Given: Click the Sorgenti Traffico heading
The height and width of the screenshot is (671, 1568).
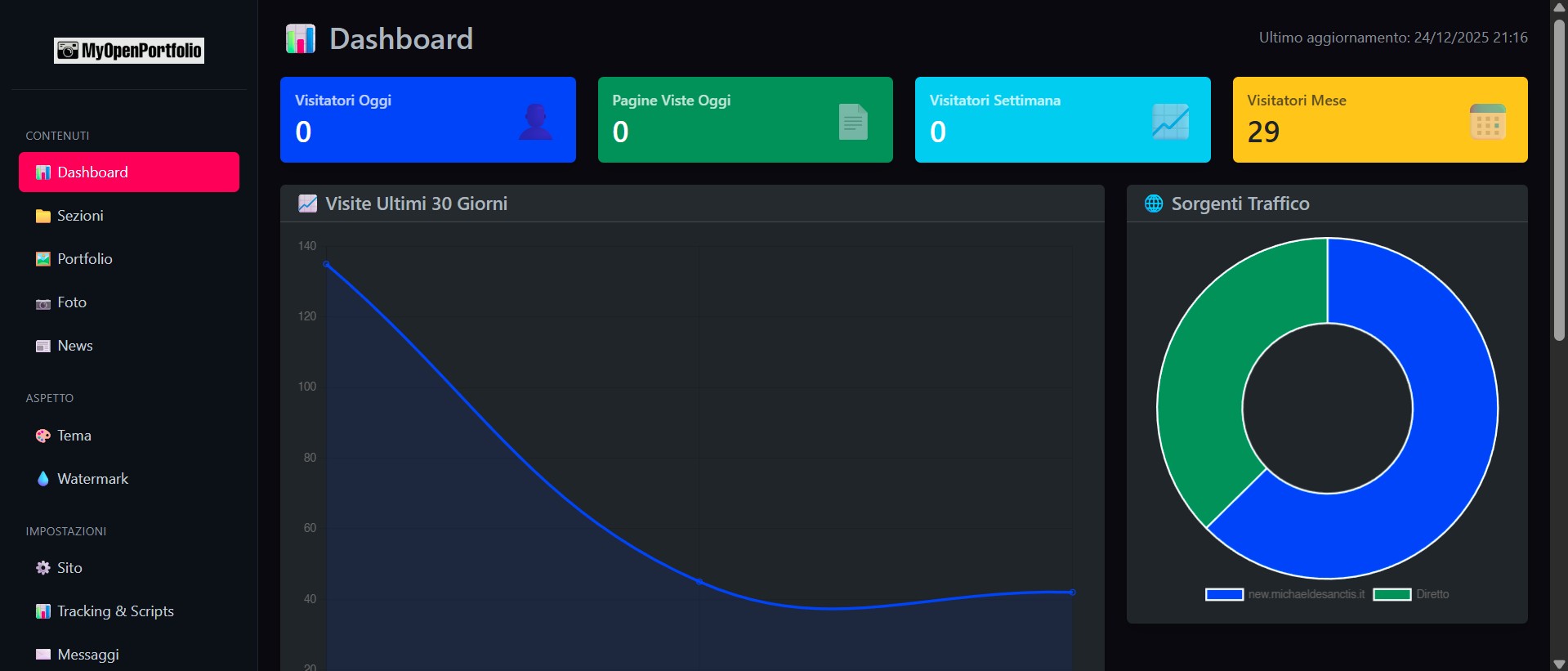Looking at the screenshot, I should click(1240, 204).
